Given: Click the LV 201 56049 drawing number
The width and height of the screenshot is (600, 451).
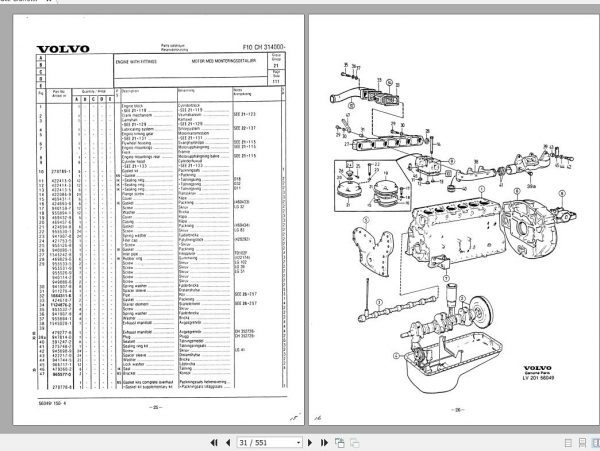Looking at the screenshot, I should tap(538, 378).
